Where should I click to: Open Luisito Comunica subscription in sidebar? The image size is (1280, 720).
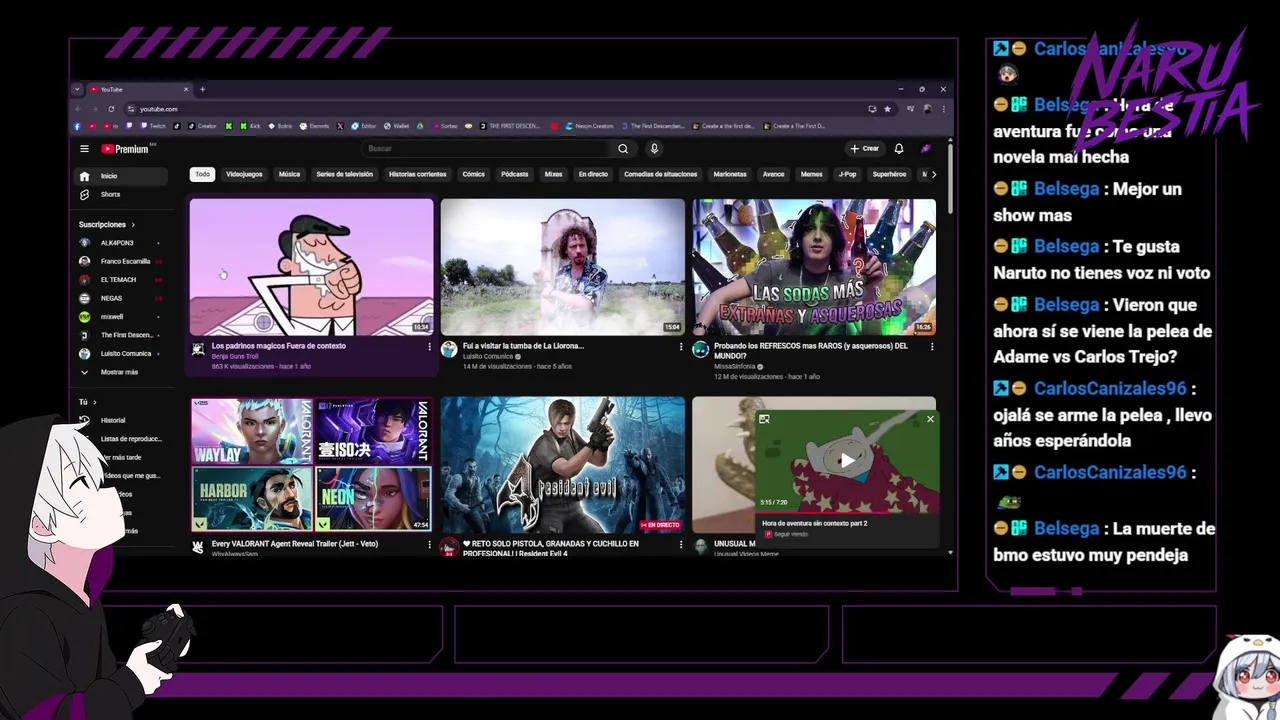click(x=122, y=354)
